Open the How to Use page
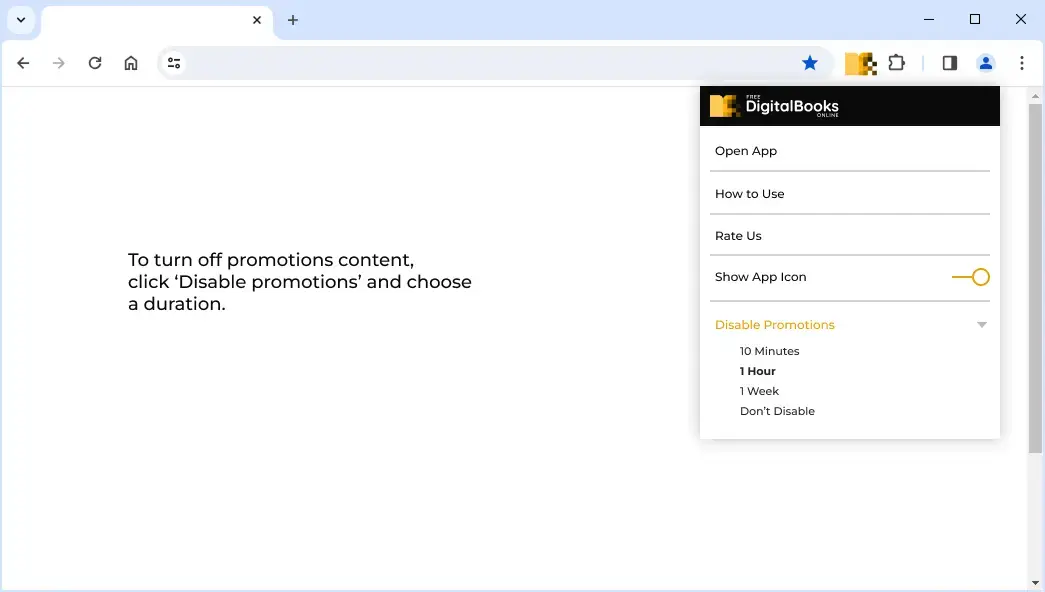Image resolution: width=1045 pixels, height=592 pixels. tap(750, 193)
